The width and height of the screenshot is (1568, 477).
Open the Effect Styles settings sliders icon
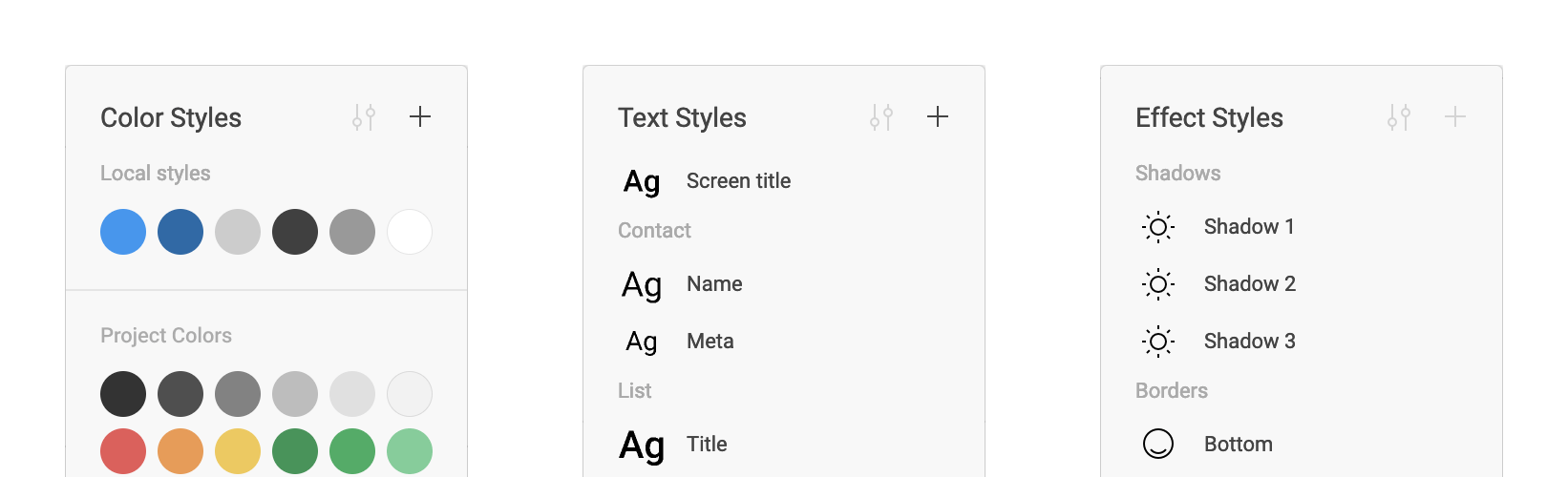coord(1399,117)
